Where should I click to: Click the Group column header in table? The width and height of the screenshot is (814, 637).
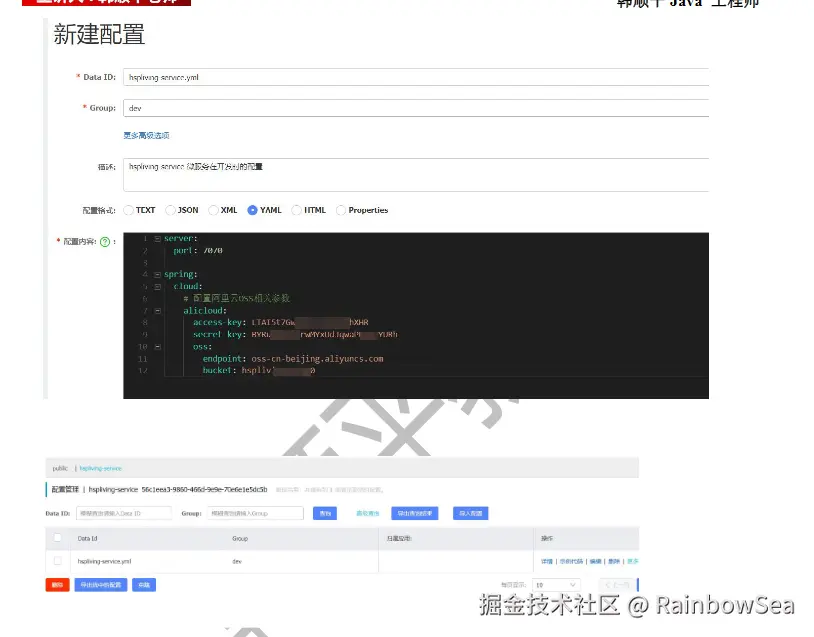click(240, 538)
